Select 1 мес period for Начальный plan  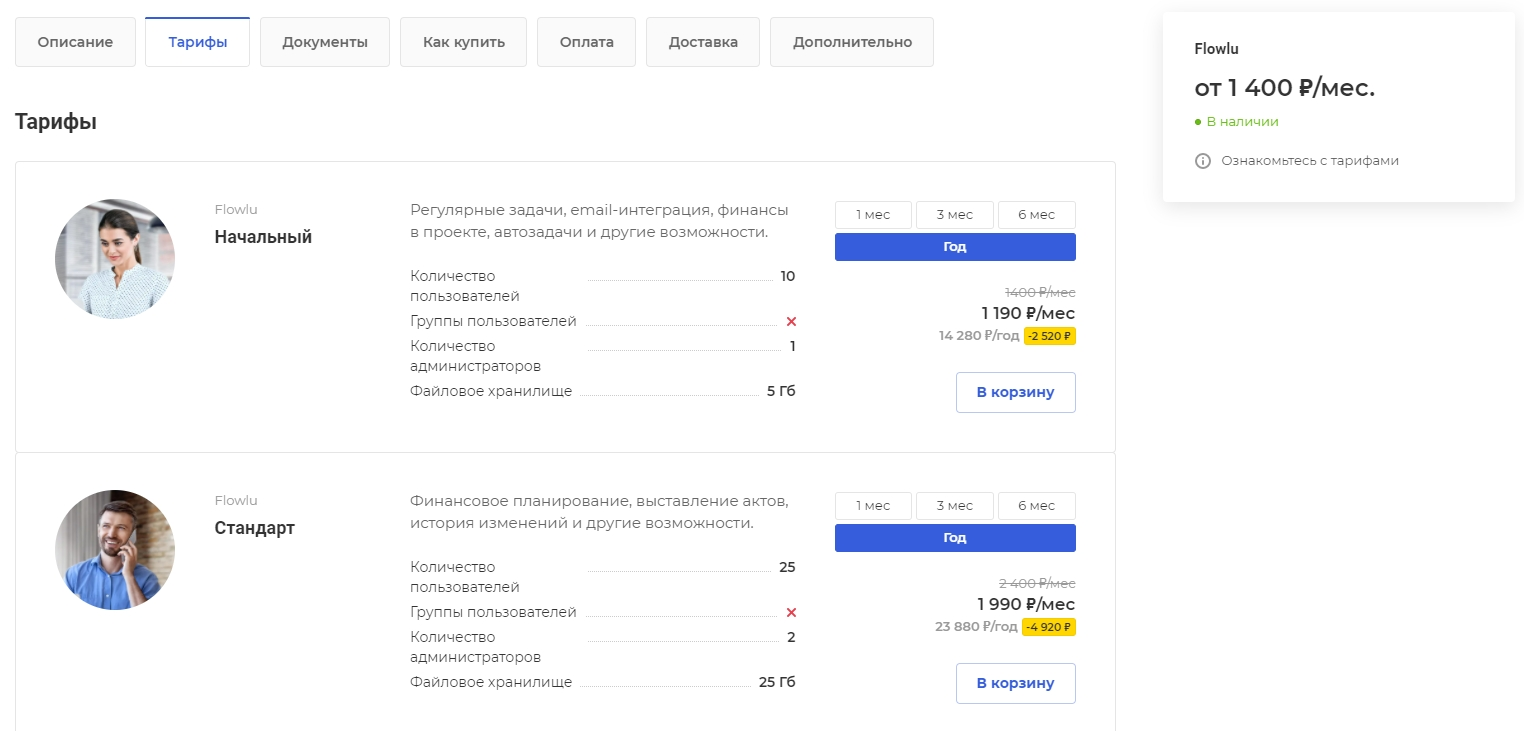coord(873,215)
